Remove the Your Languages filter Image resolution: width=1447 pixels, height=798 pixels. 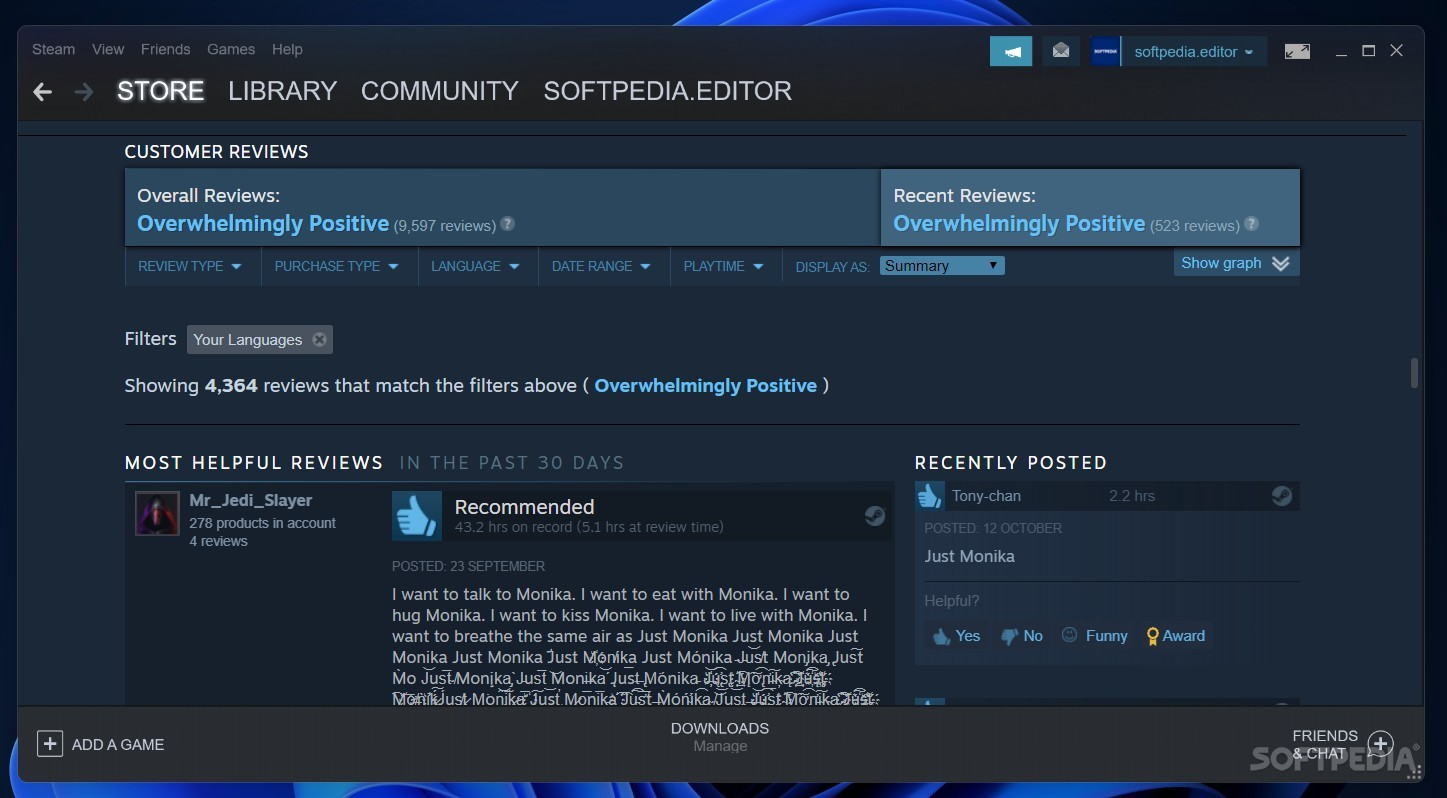pos(319,339)
